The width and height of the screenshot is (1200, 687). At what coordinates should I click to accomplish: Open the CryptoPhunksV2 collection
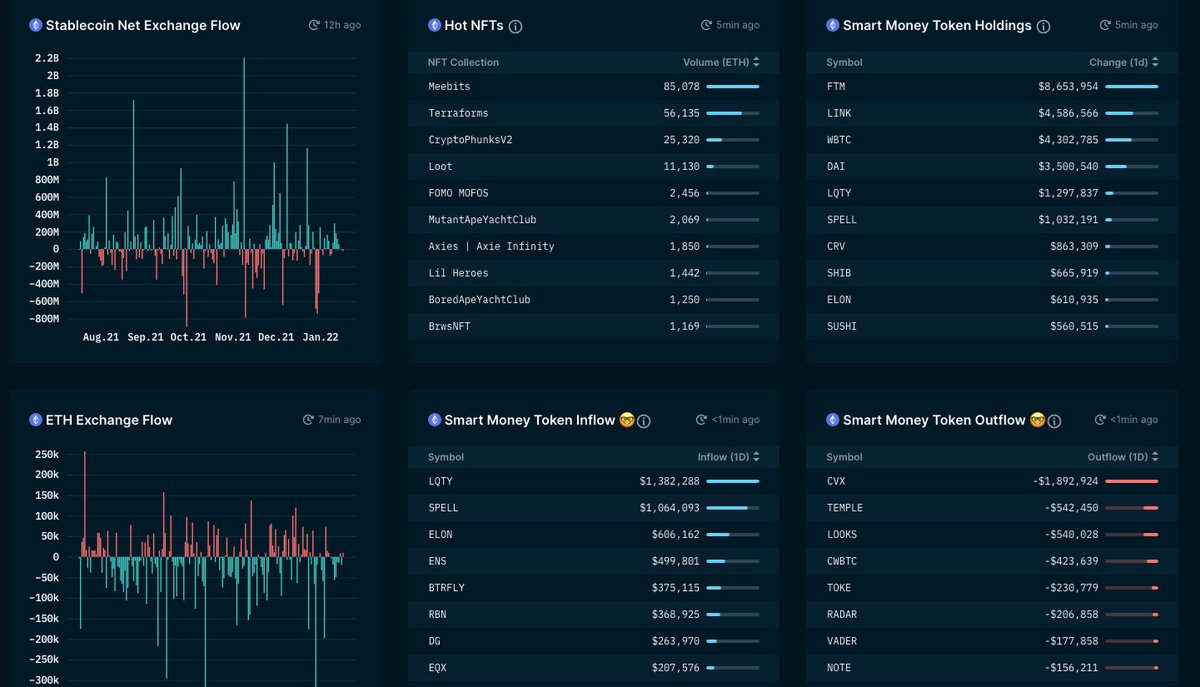(x=470, y=140)
